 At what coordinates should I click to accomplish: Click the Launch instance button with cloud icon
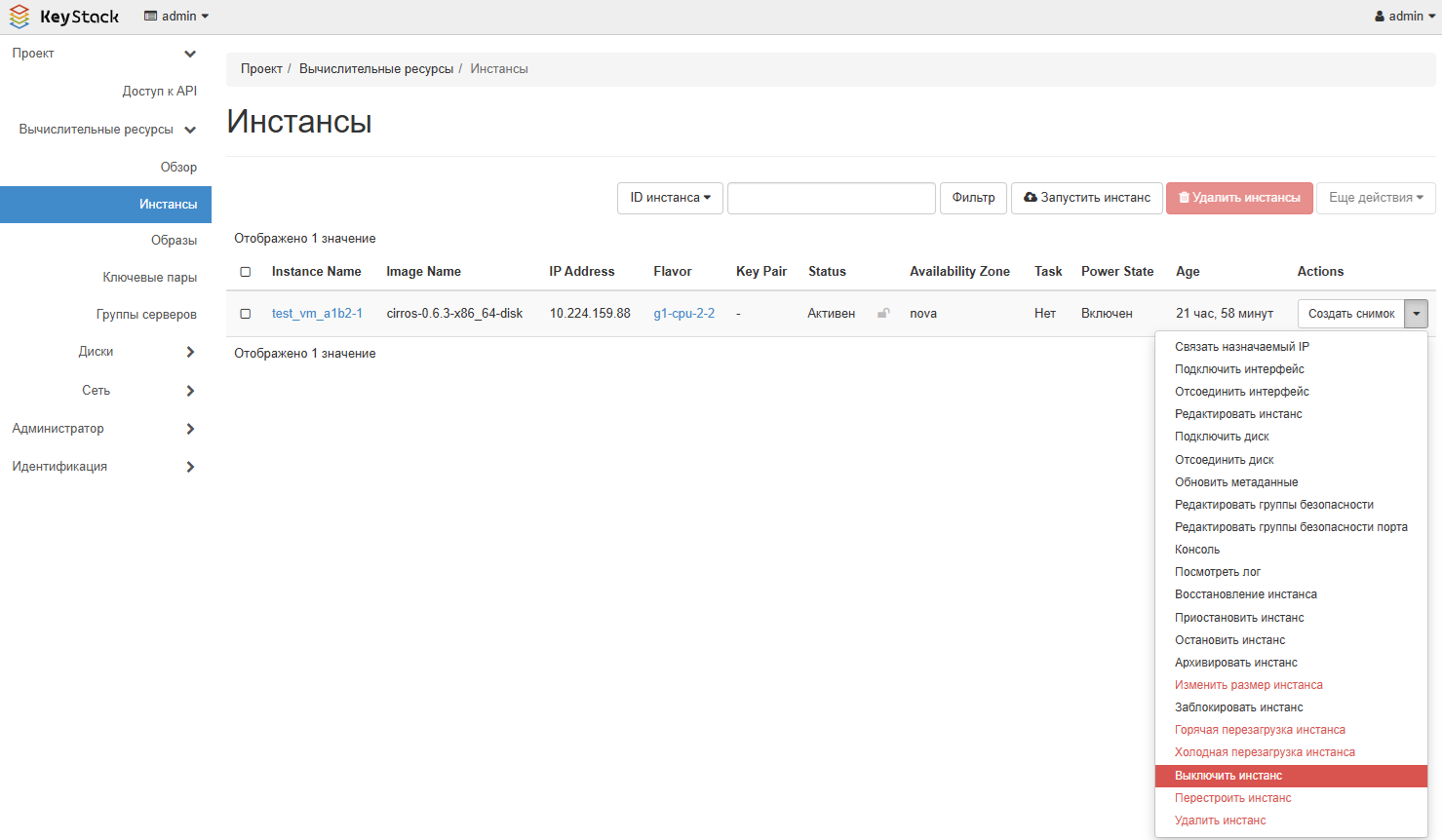[1086, 198]
